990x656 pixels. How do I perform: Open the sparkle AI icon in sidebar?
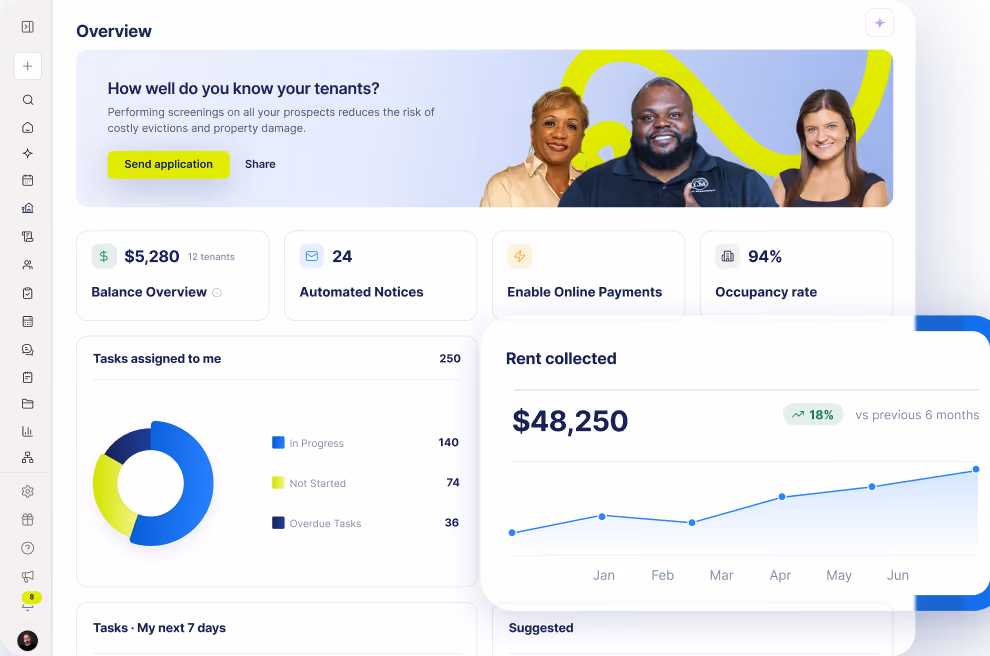tap(28, 153)
